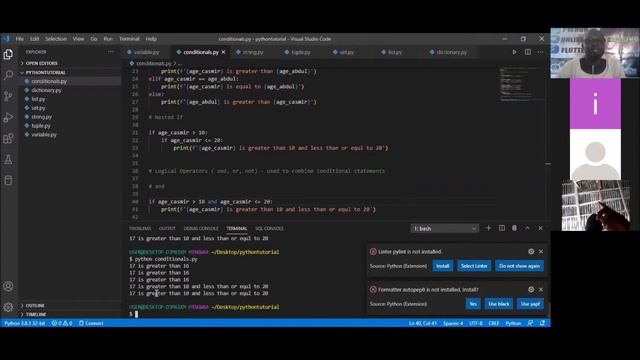Click the Use black button
Image resolution: width=640 pixels, height=360 pixels.
(499, 304)
